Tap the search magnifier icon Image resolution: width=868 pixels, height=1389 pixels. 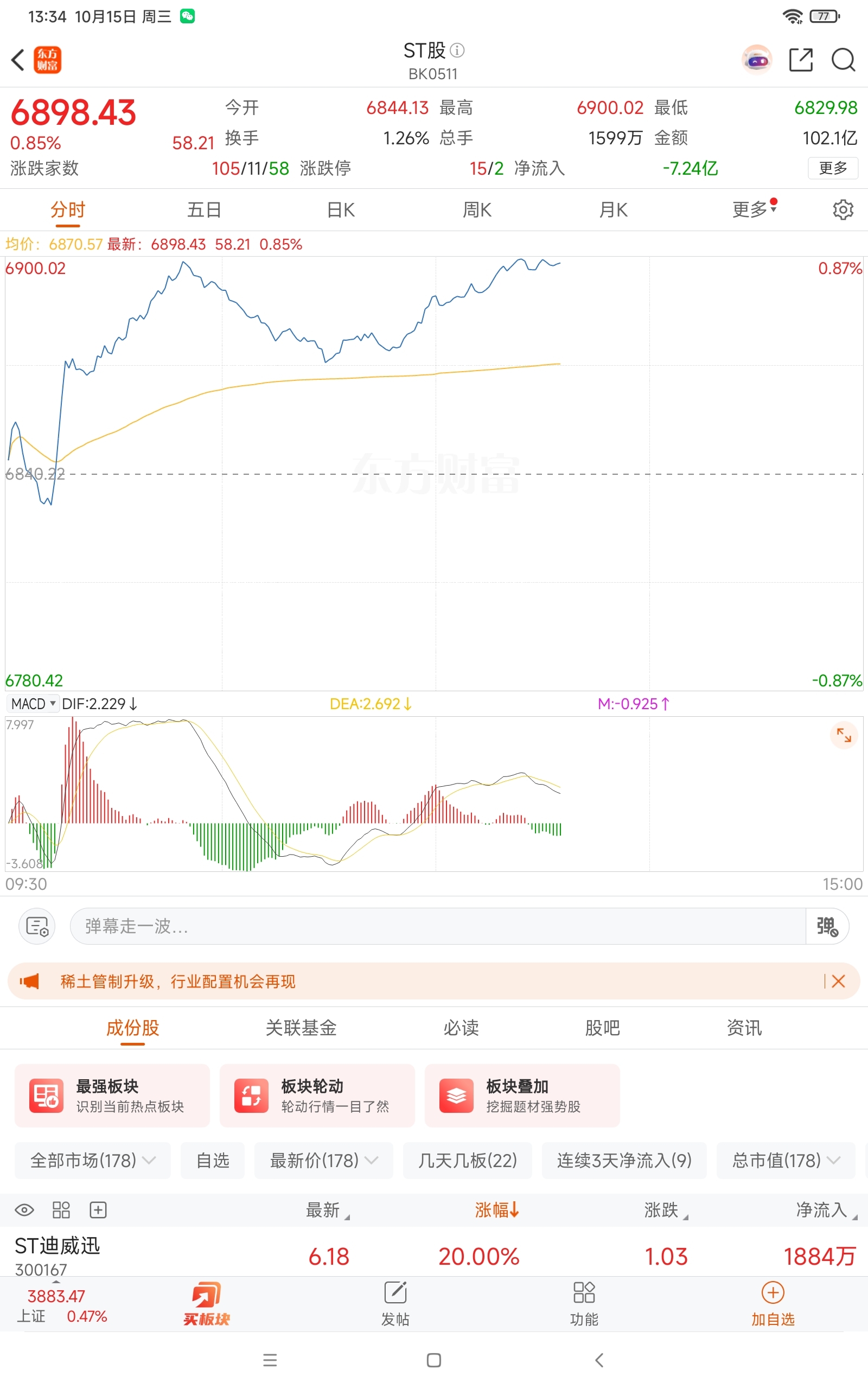pyautogui.click(x=843, y=60)
